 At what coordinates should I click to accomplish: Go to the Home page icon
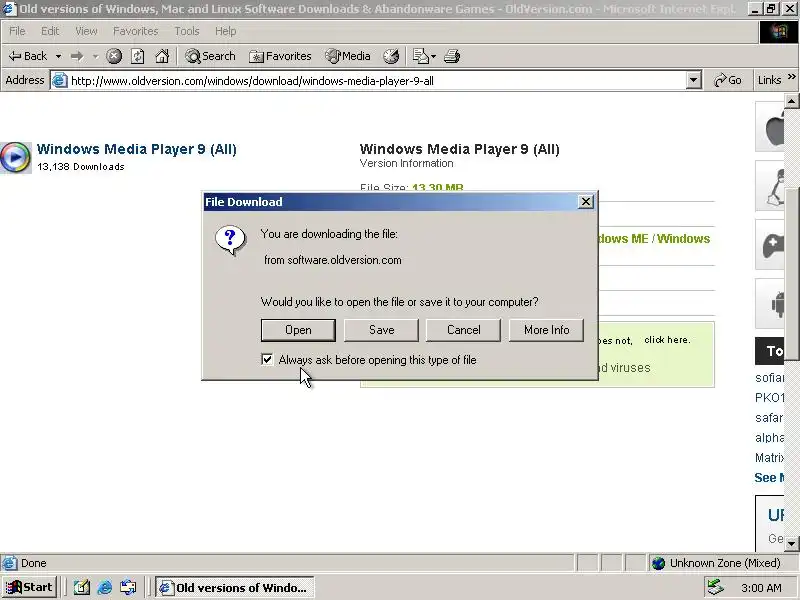tap(162, 56)
